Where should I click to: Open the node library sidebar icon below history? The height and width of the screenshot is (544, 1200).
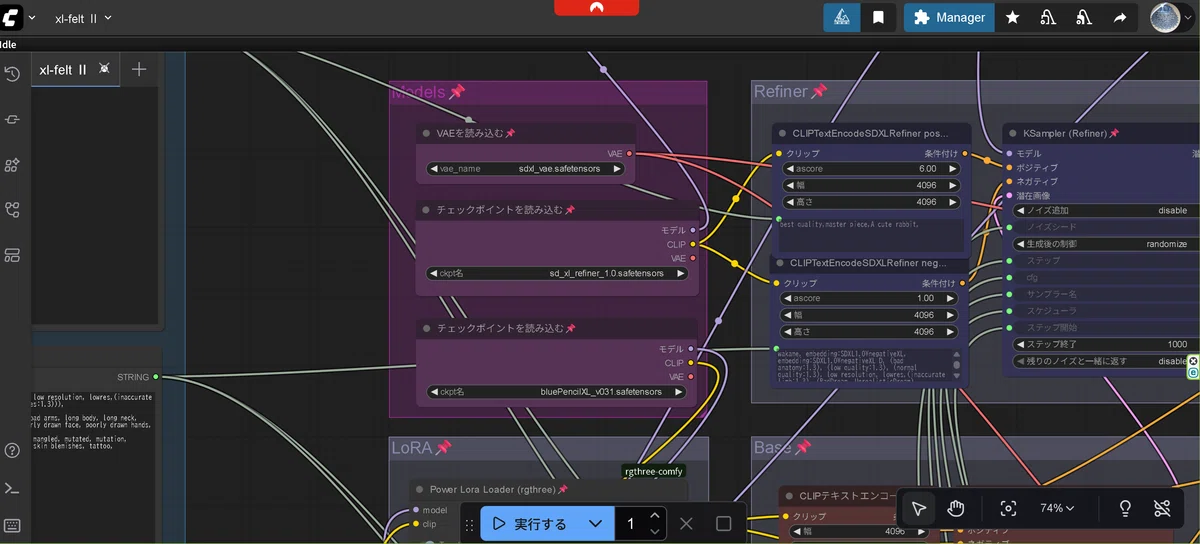[12, 119]
